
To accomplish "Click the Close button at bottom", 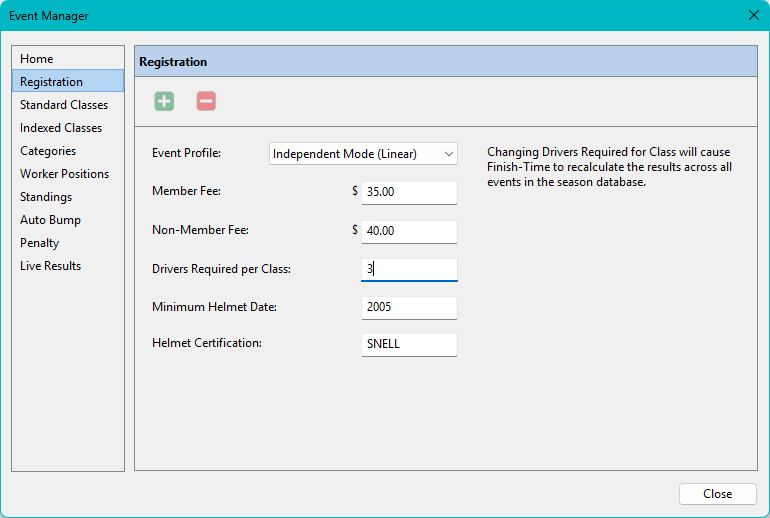I will [x=717, y=493].
